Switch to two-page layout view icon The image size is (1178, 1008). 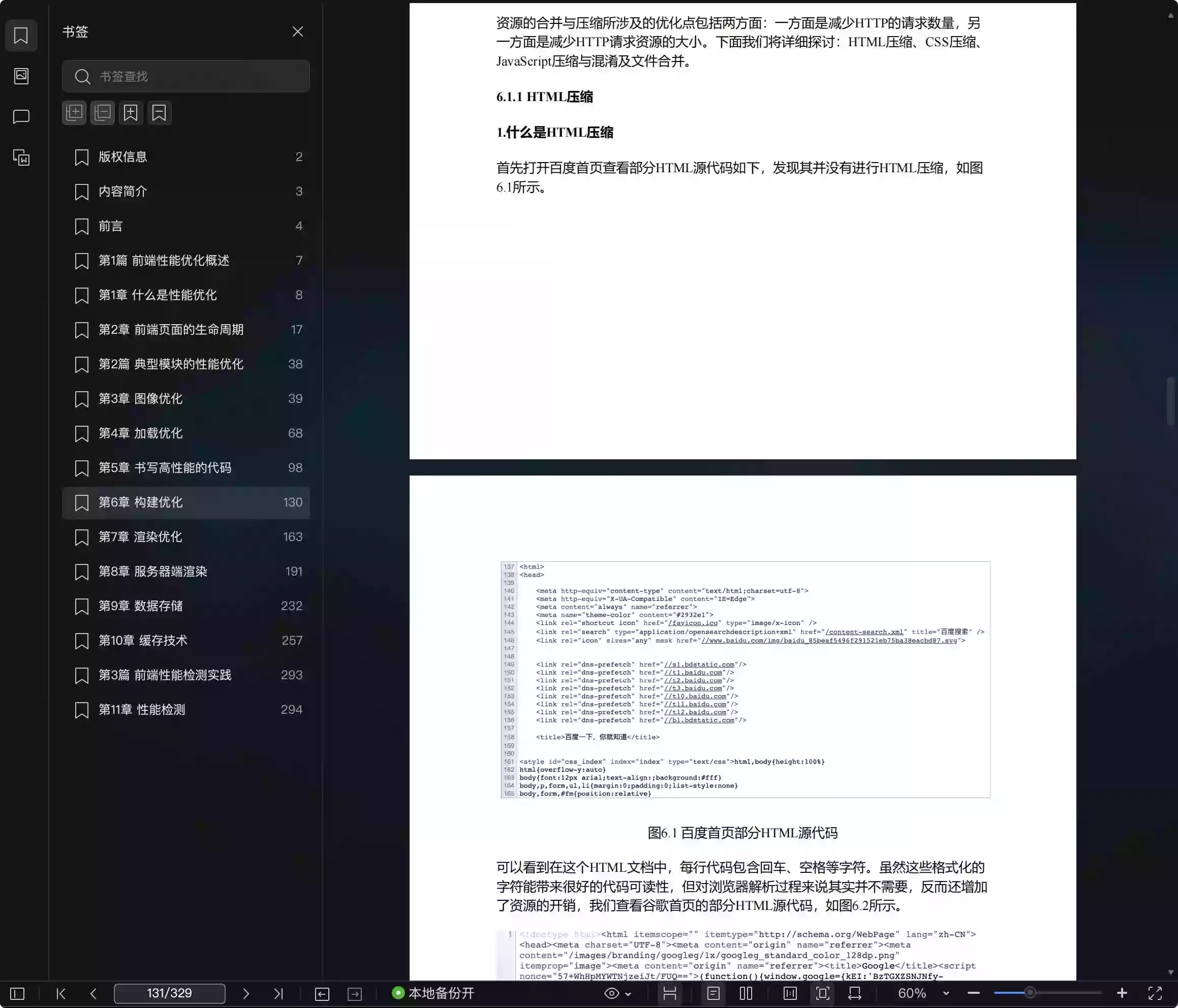(745, 993)
